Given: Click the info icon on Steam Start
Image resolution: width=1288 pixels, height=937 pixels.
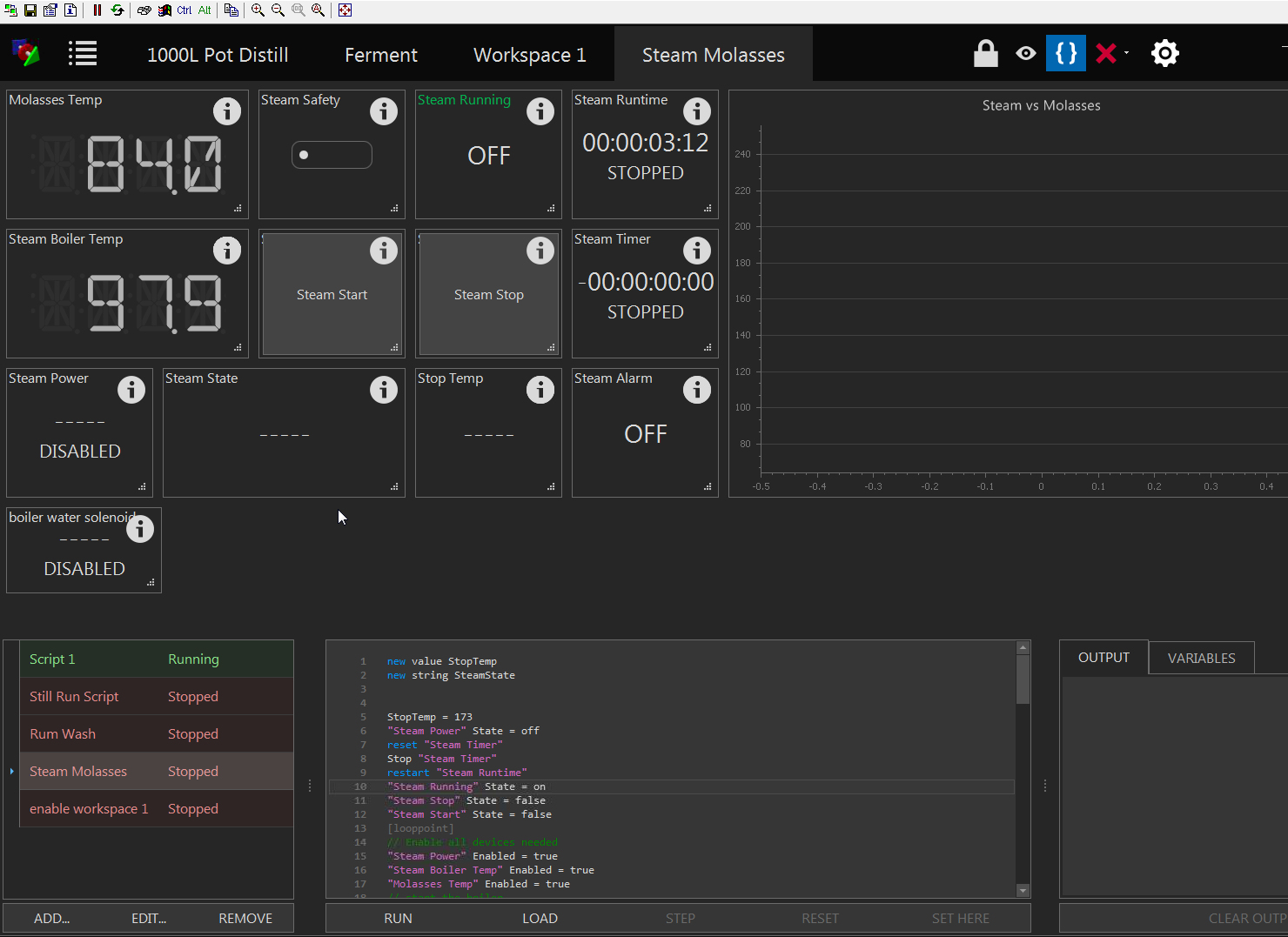Looking at the screenshot, I should 384,251.
